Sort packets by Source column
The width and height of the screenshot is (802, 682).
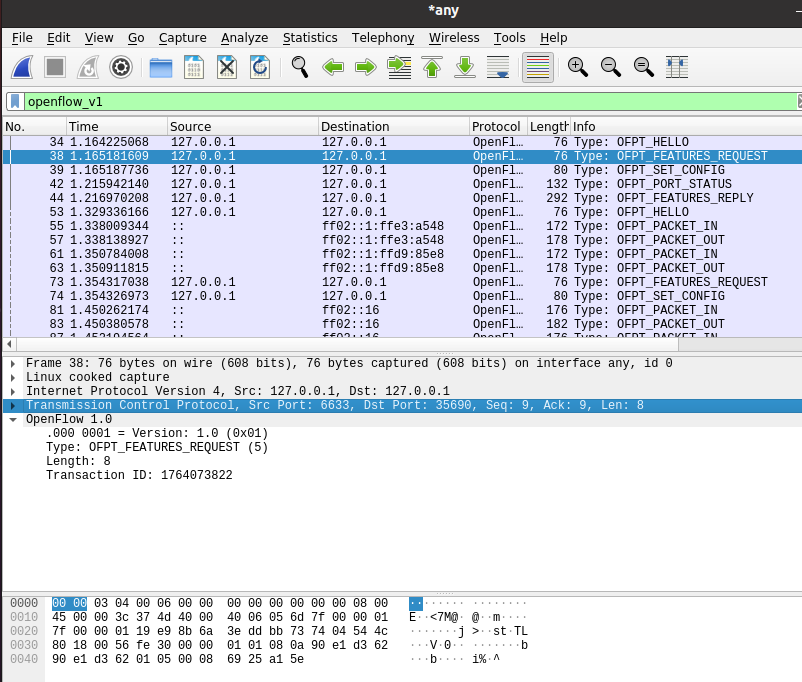click(x=242, y=126)
